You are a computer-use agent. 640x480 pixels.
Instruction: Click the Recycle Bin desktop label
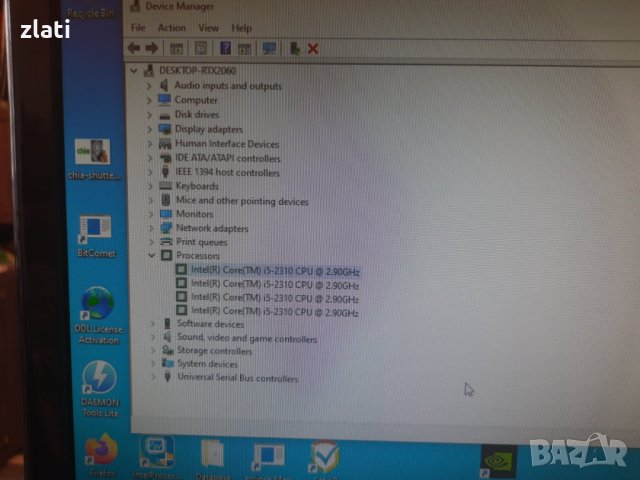tap(90, 14)
